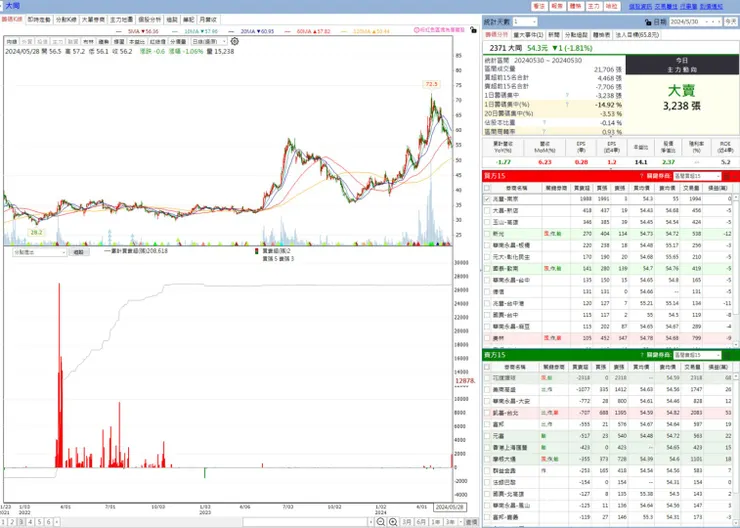Open 交易屬性 link at top right

pos(666,7)
